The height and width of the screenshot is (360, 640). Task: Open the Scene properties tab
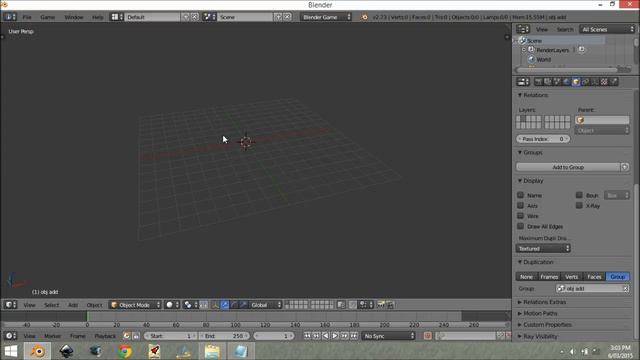point(557,82)
